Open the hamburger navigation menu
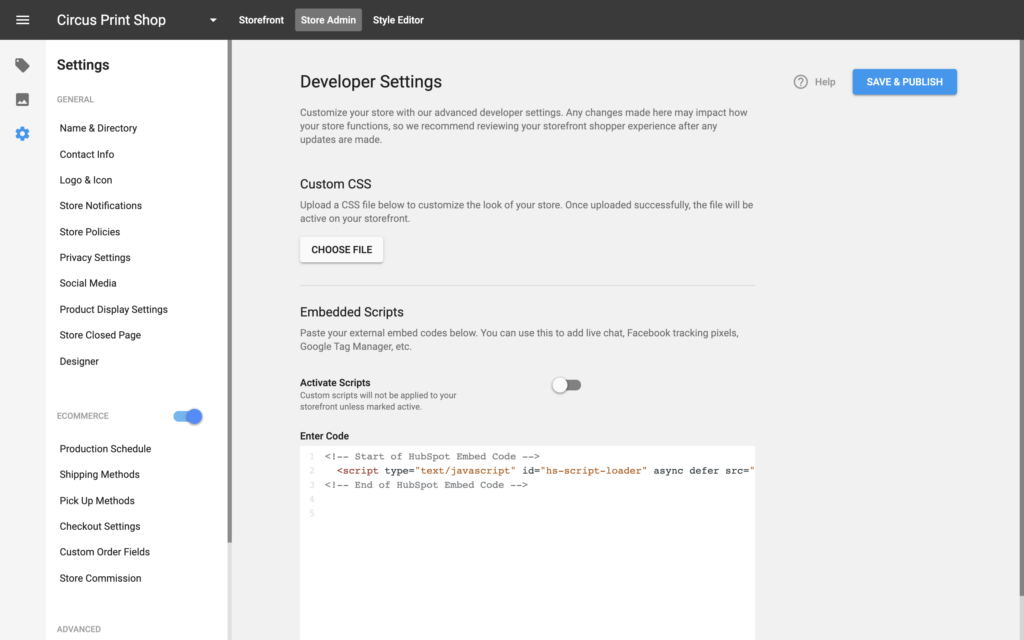This screenshot has width=1024, height=640. [x=22, y=20]
